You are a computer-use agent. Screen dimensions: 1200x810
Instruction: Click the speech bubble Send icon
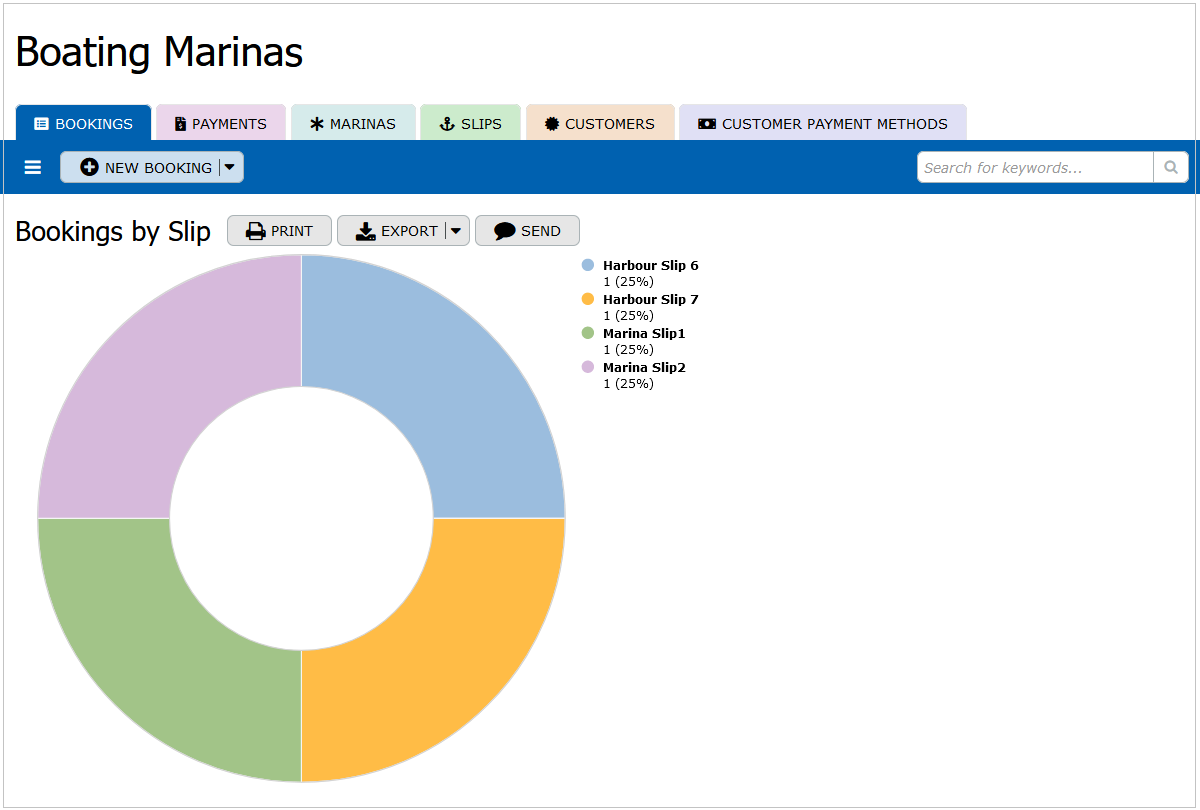505,231
